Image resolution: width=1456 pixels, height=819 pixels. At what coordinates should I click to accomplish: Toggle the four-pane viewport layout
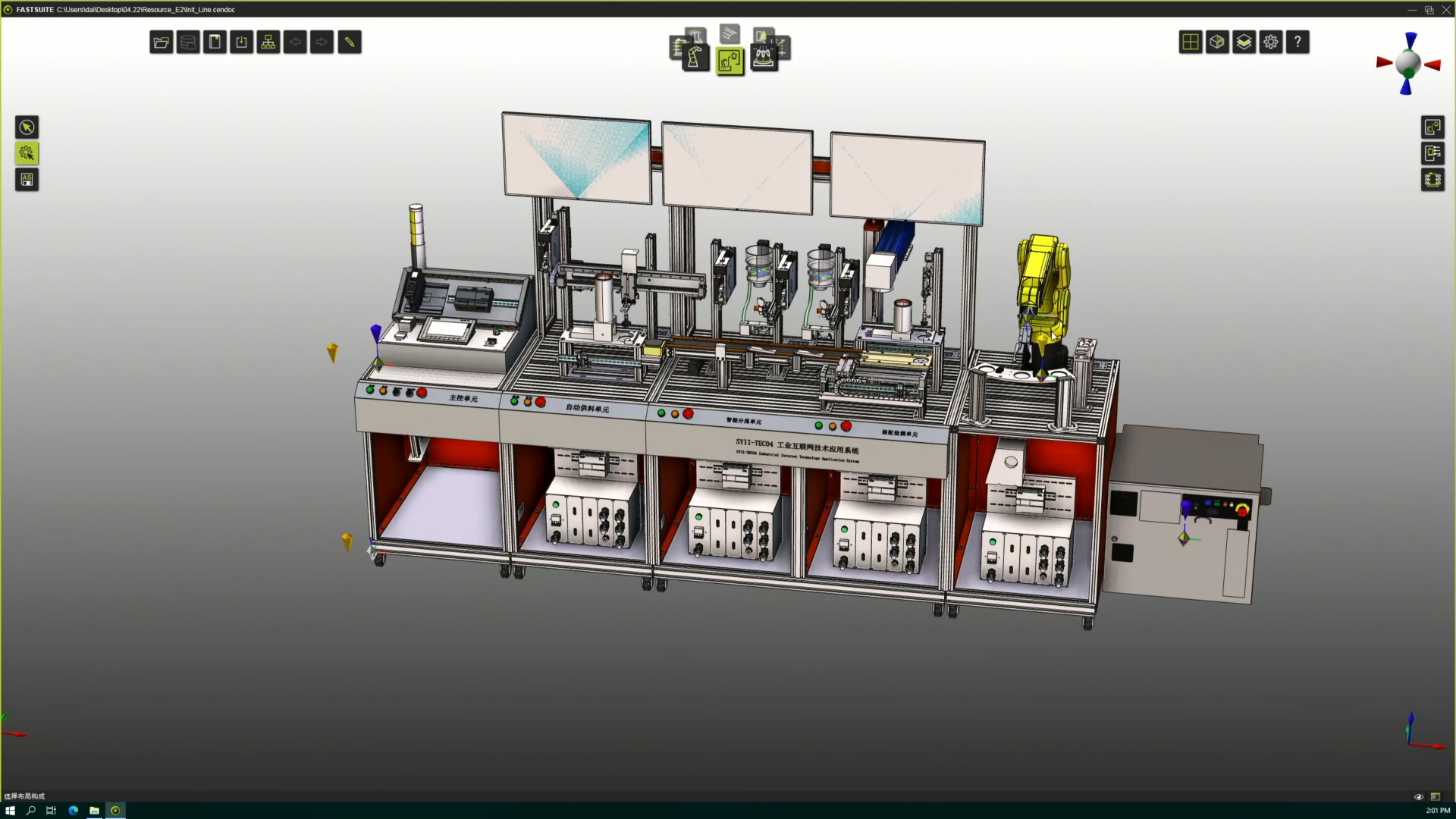point(1191,42)
